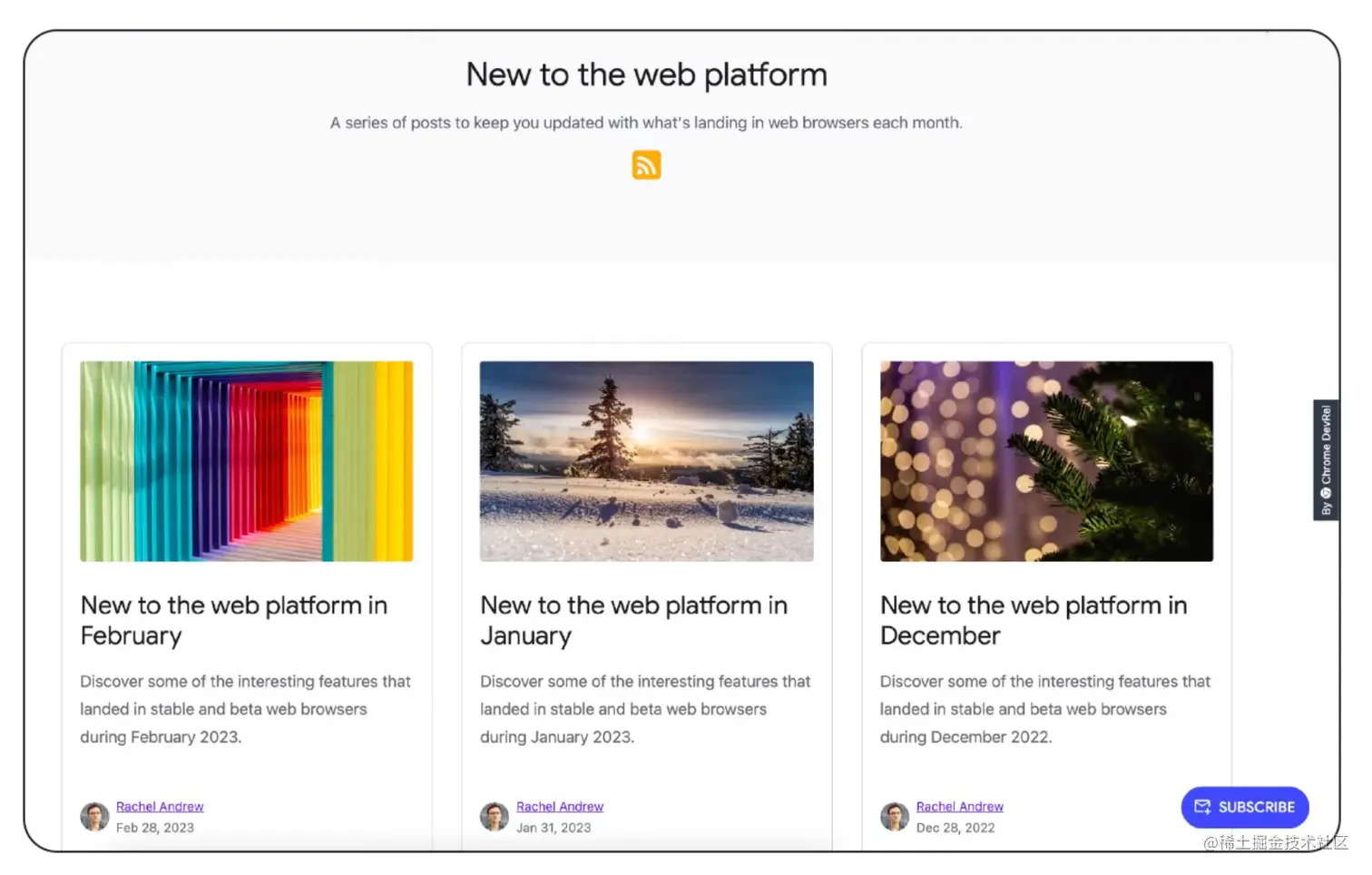
Task: Click Rachel Andrew's avatar on the December post
Action: click(x=895, y=817)
